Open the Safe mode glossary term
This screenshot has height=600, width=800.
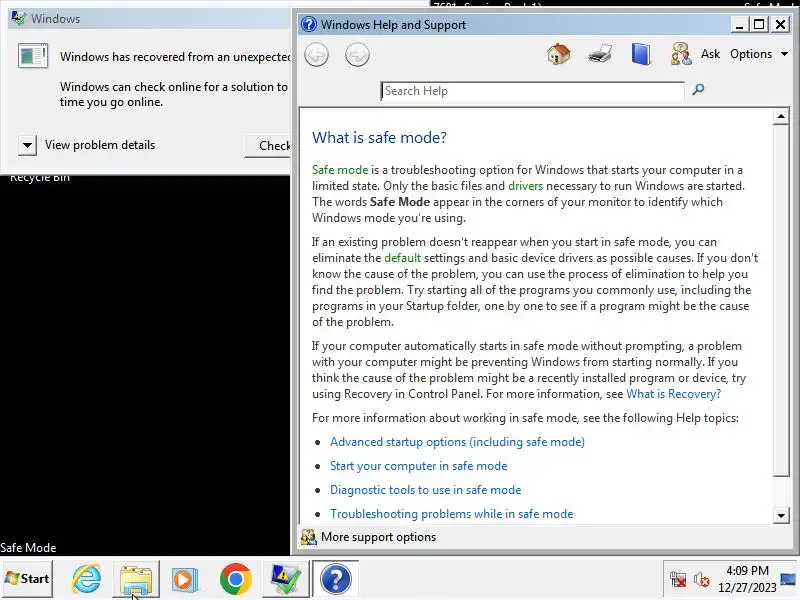pos(340,170)
